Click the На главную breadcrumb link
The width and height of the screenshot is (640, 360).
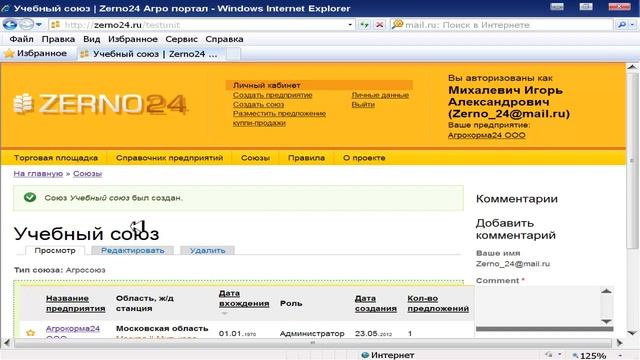(x=38, y=173)
